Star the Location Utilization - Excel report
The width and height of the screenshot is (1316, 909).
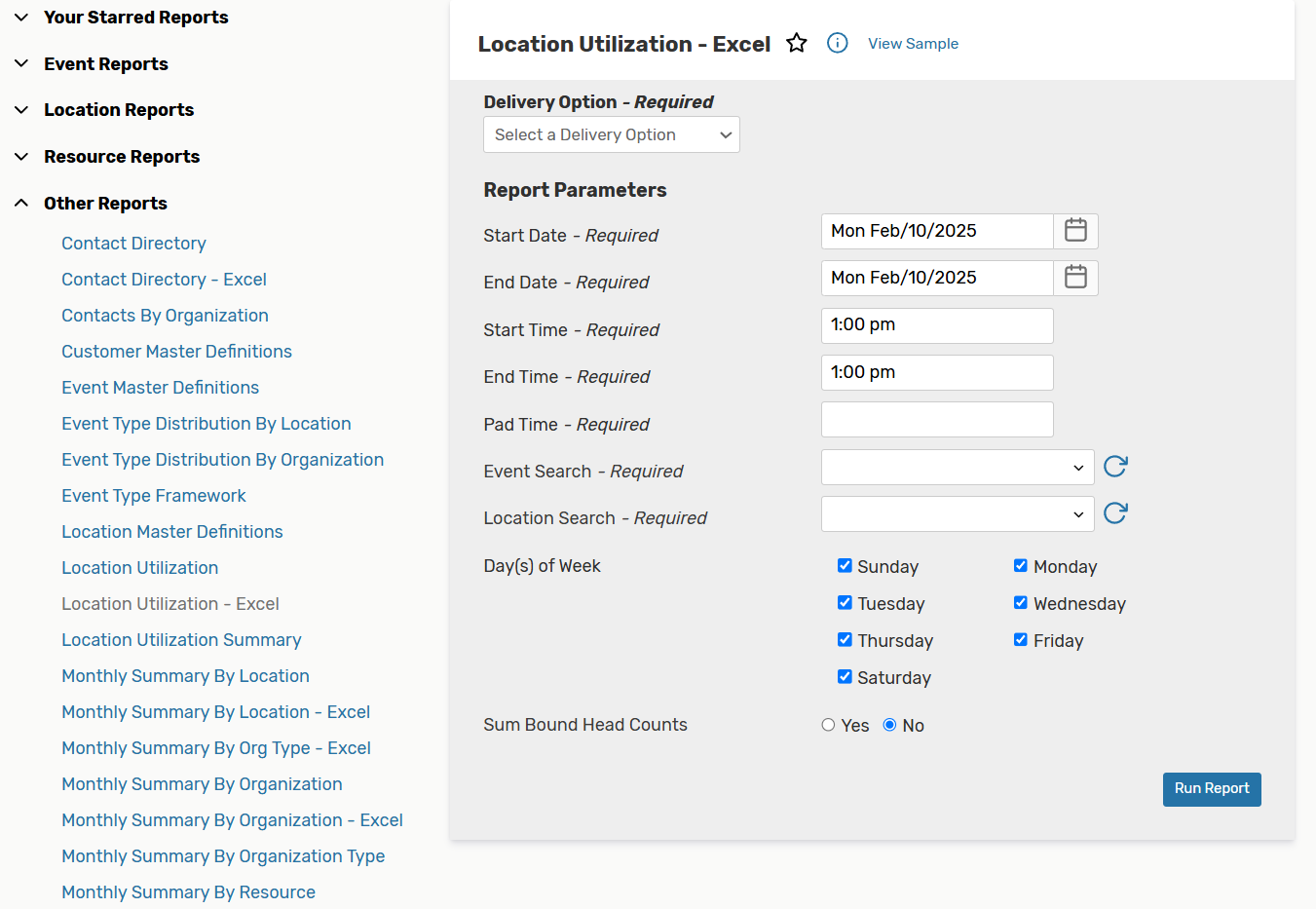[x=797, y=43]
